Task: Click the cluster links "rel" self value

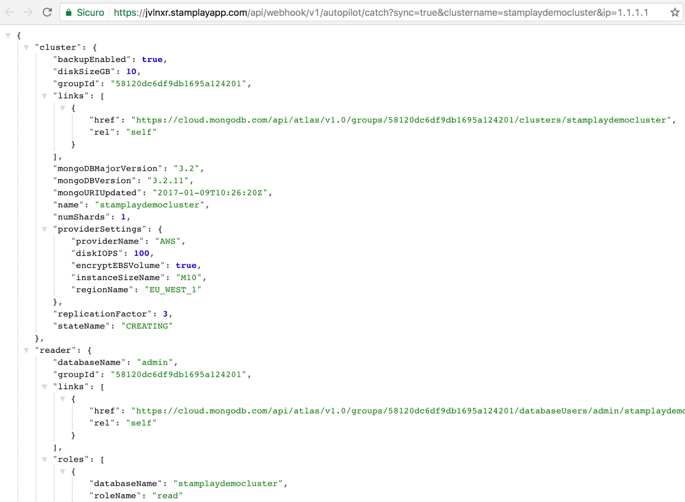Action: pyautogui.click(x=141, y=132)
